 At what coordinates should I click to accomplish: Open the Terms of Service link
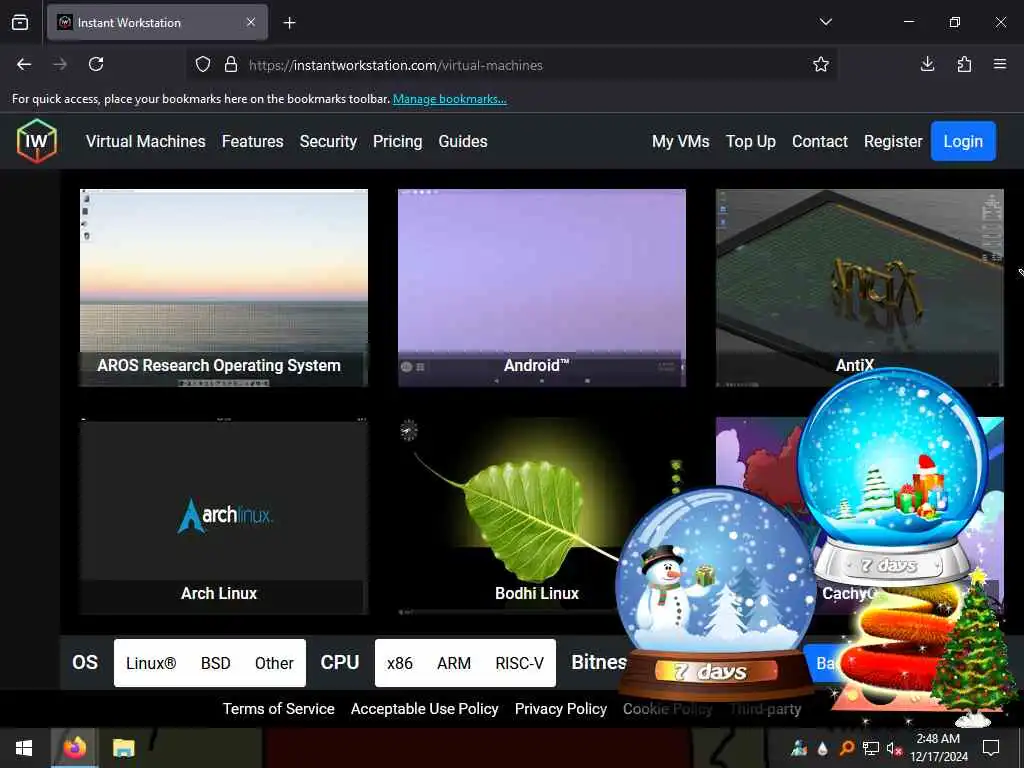(x=279, y=709)
